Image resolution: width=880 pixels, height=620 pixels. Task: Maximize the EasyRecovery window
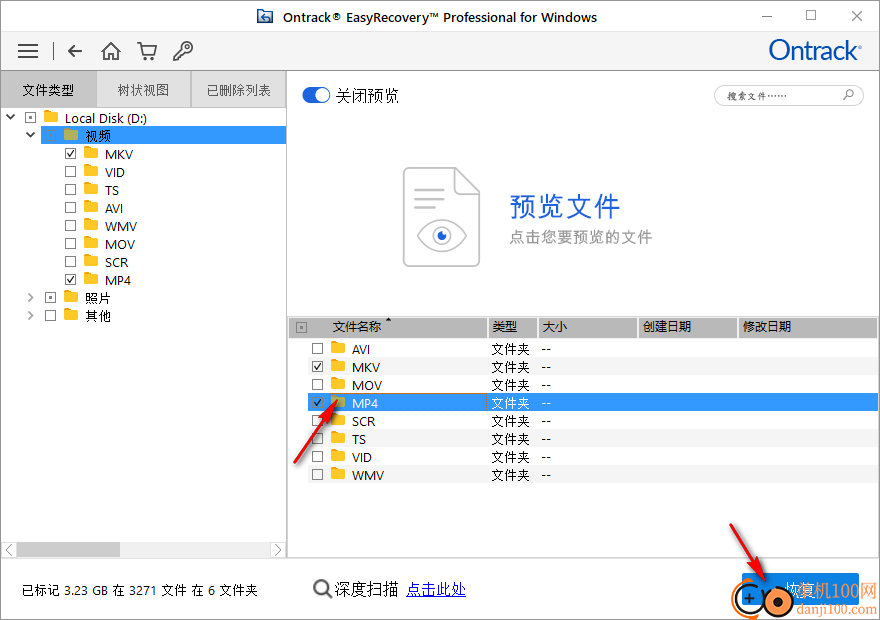point(811,16)
